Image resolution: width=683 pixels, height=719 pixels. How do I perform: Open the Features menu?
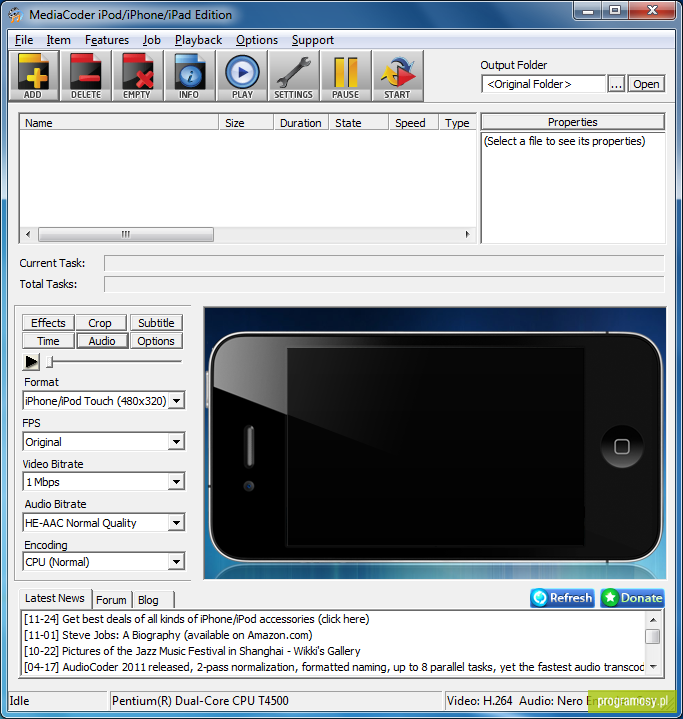point(107,40)
